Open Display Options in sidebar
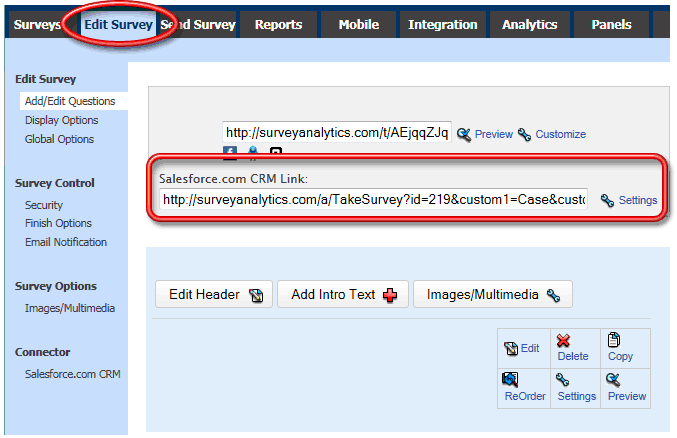The height and width of the screenshot is (438, 677). pos(61,120)
